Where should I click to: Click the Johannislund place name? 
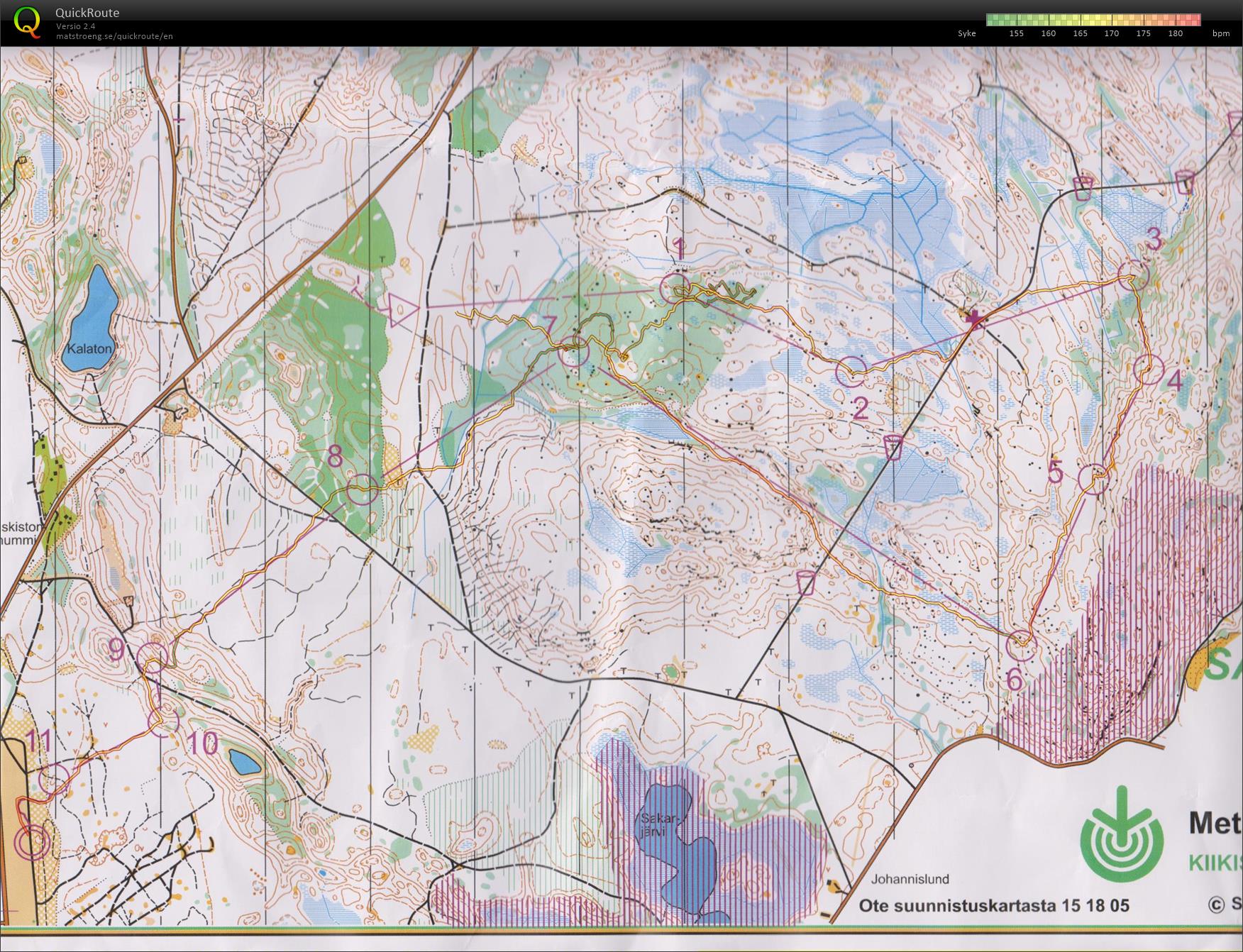tap(910, 879)
